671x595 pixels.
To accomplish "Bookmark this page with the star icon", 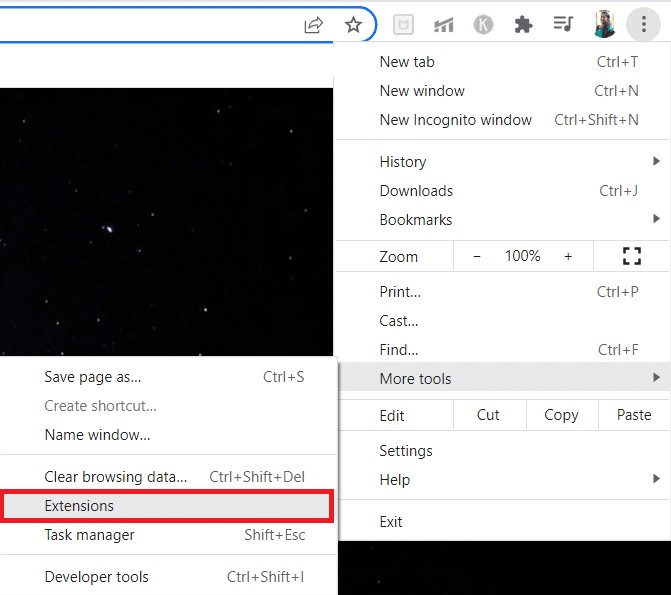I will (353, 24).
